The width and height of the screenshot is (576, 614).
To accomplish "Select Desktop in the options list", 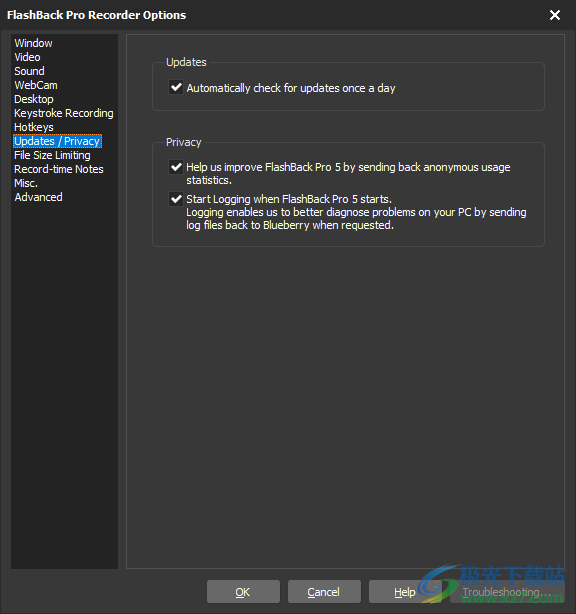I will (34, 99).
